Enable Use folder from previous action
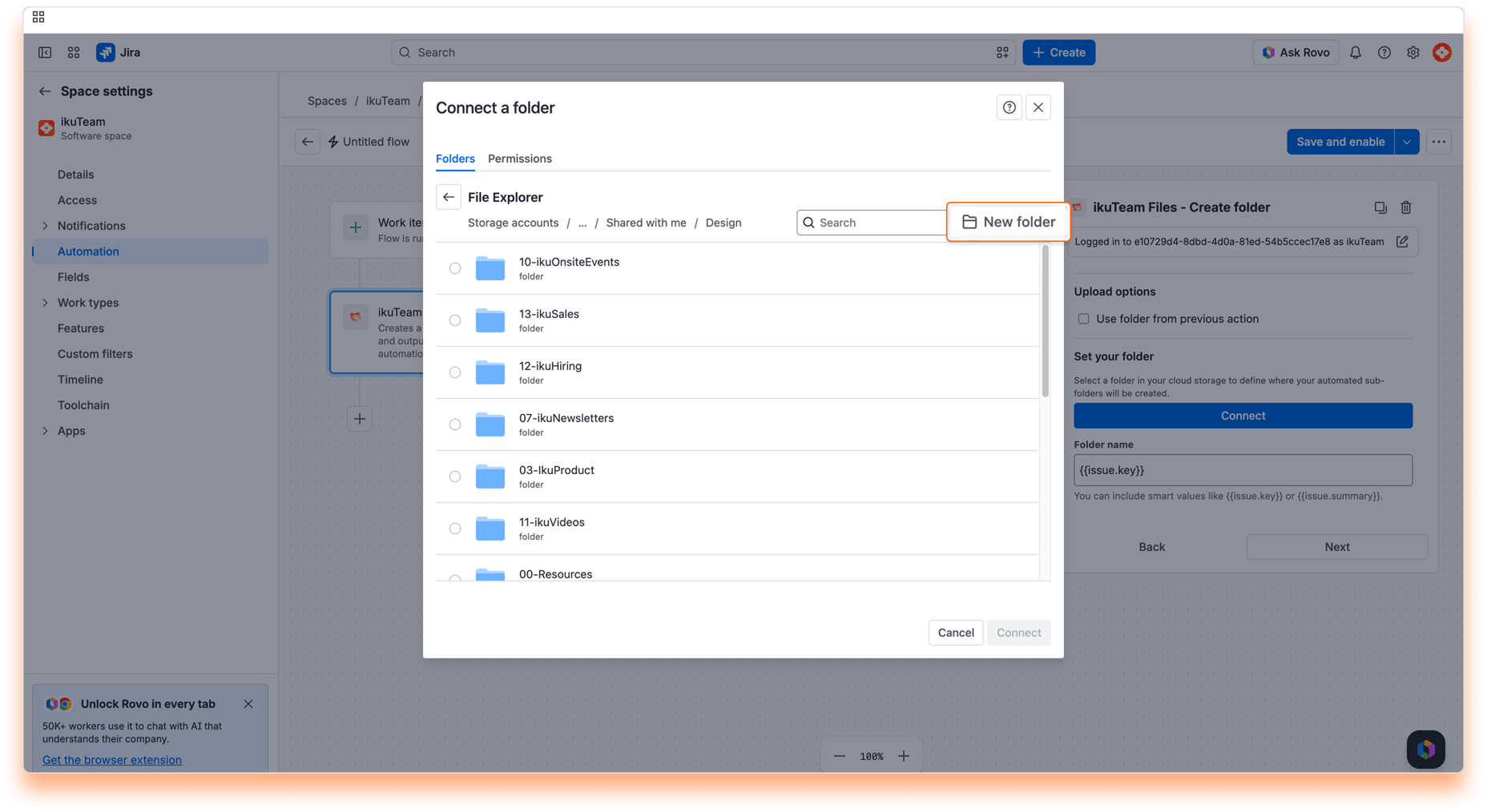 pos(1083,319)
